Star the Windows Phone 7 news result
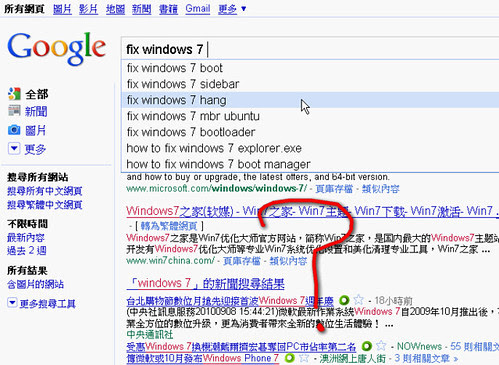Image resolution: width=499 pixels, height=365 pixels. [x=304, y=358]
